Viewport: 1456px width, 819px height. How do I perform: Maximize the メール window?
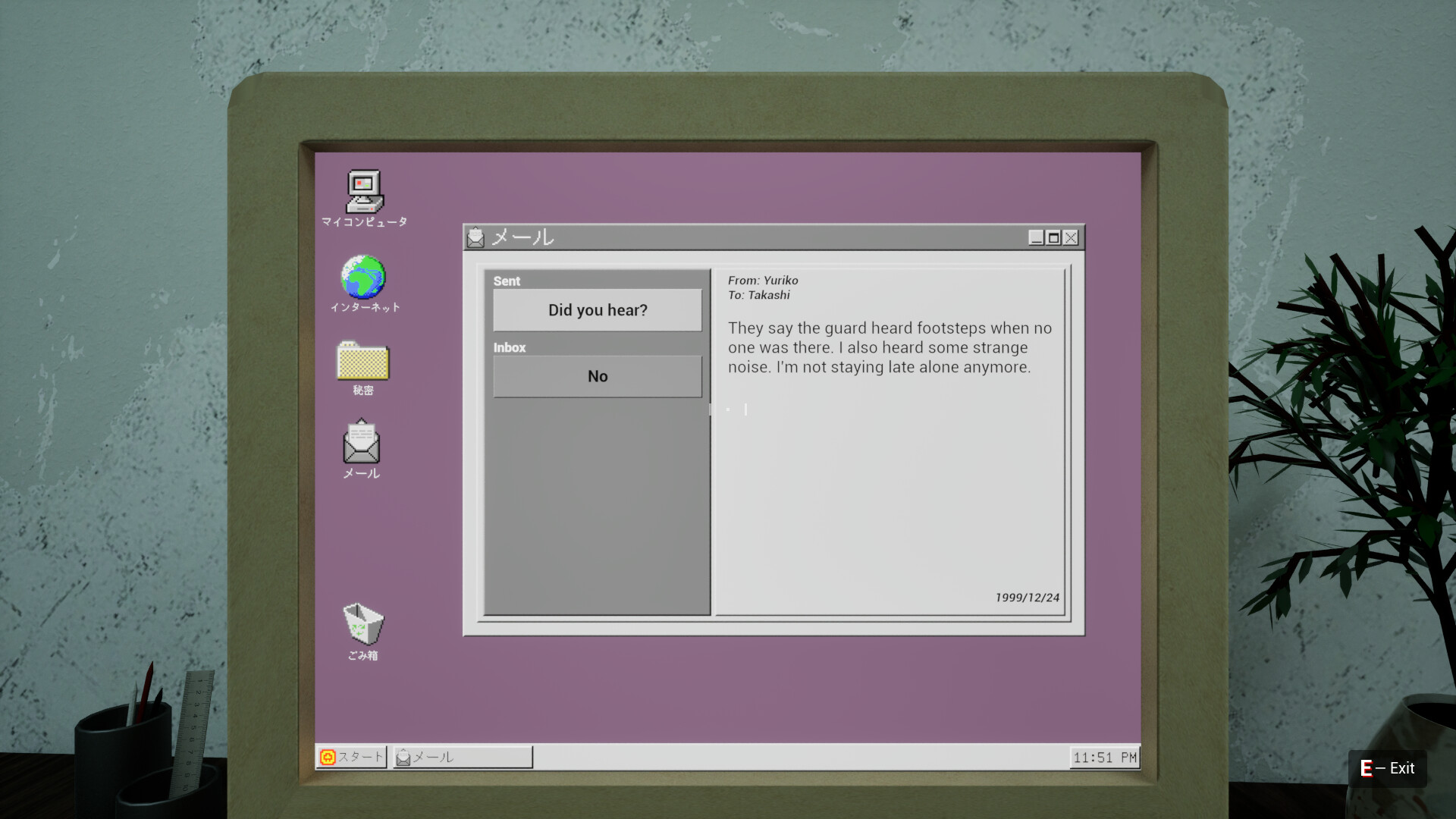[x=1053, y=238]
